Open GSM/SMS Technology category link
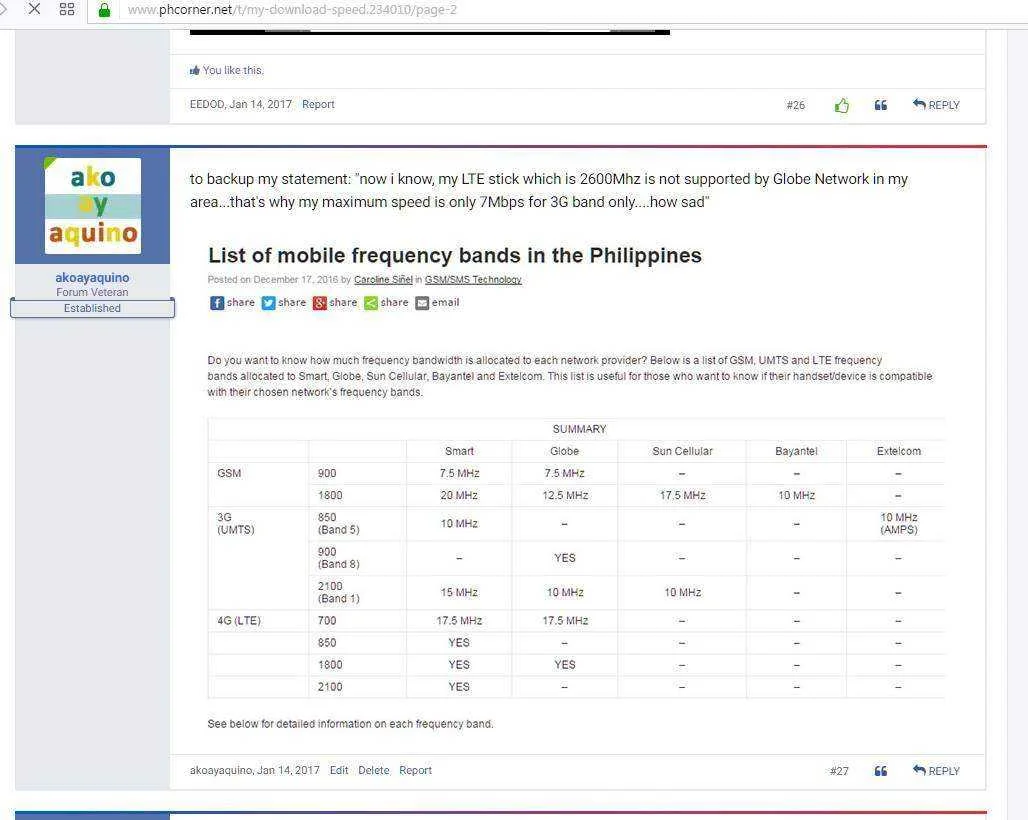This screenshot has width=1028, height=820. [473, 280]
